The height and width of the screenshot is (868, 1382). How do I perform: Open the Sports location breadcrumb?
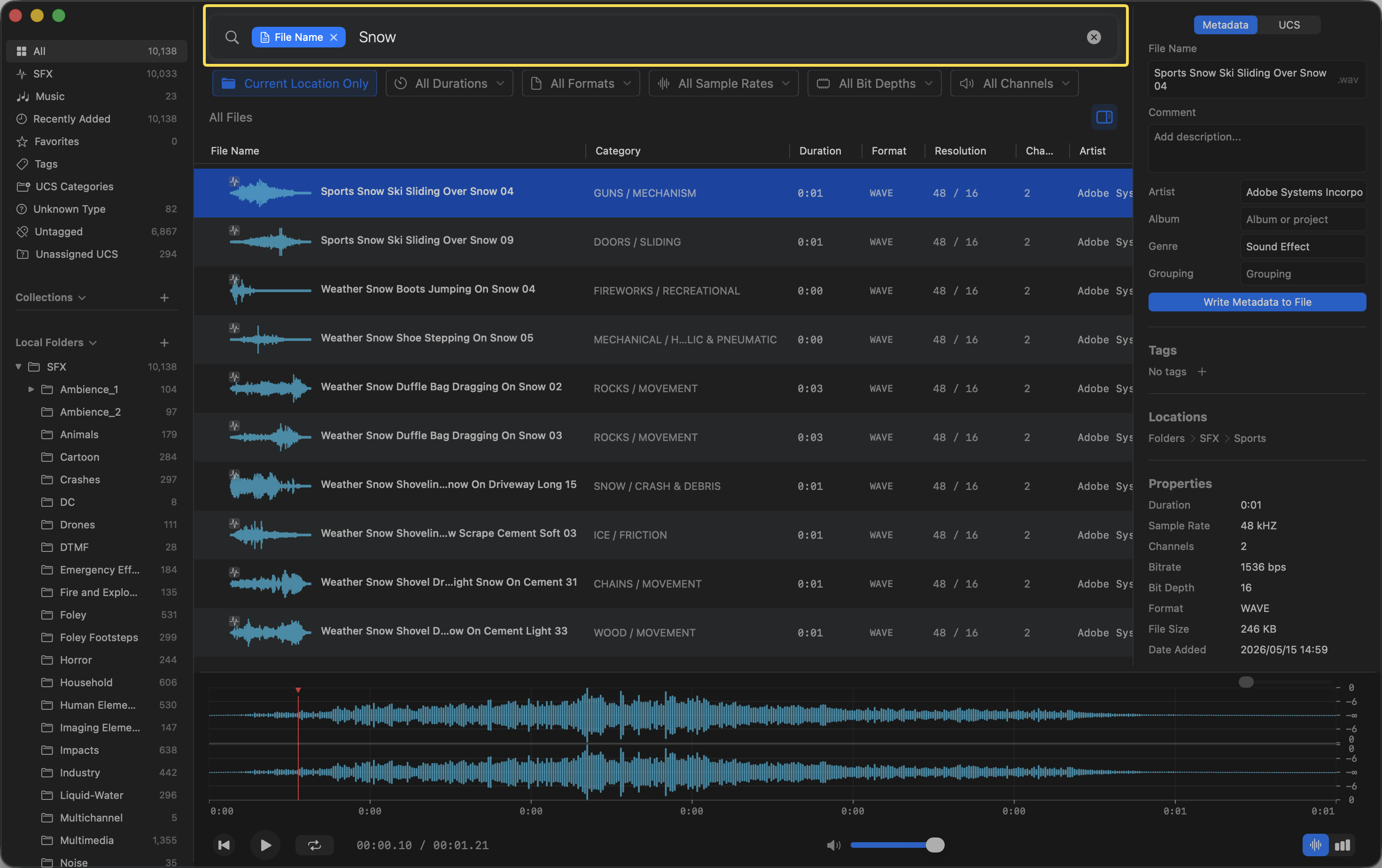pos(1250,438)
